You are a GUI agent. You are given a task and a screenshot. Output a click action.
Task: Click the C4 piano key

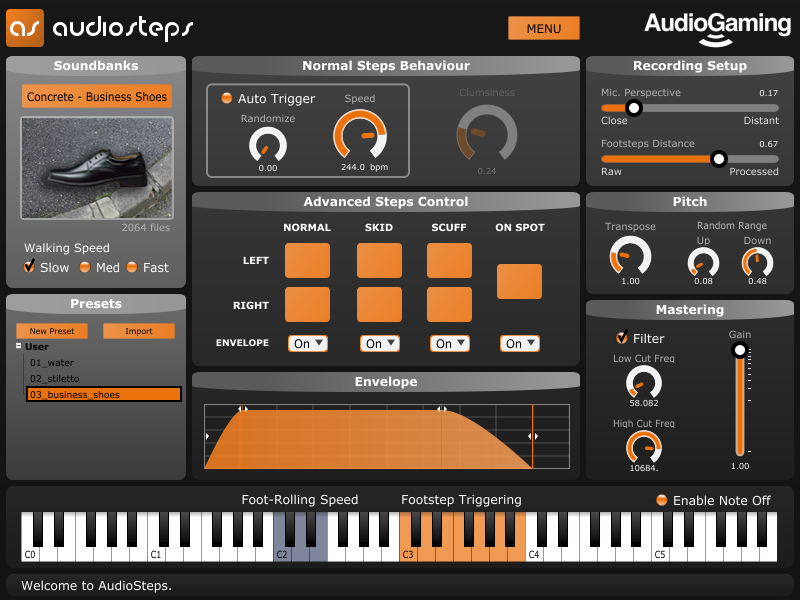point(534,554)
